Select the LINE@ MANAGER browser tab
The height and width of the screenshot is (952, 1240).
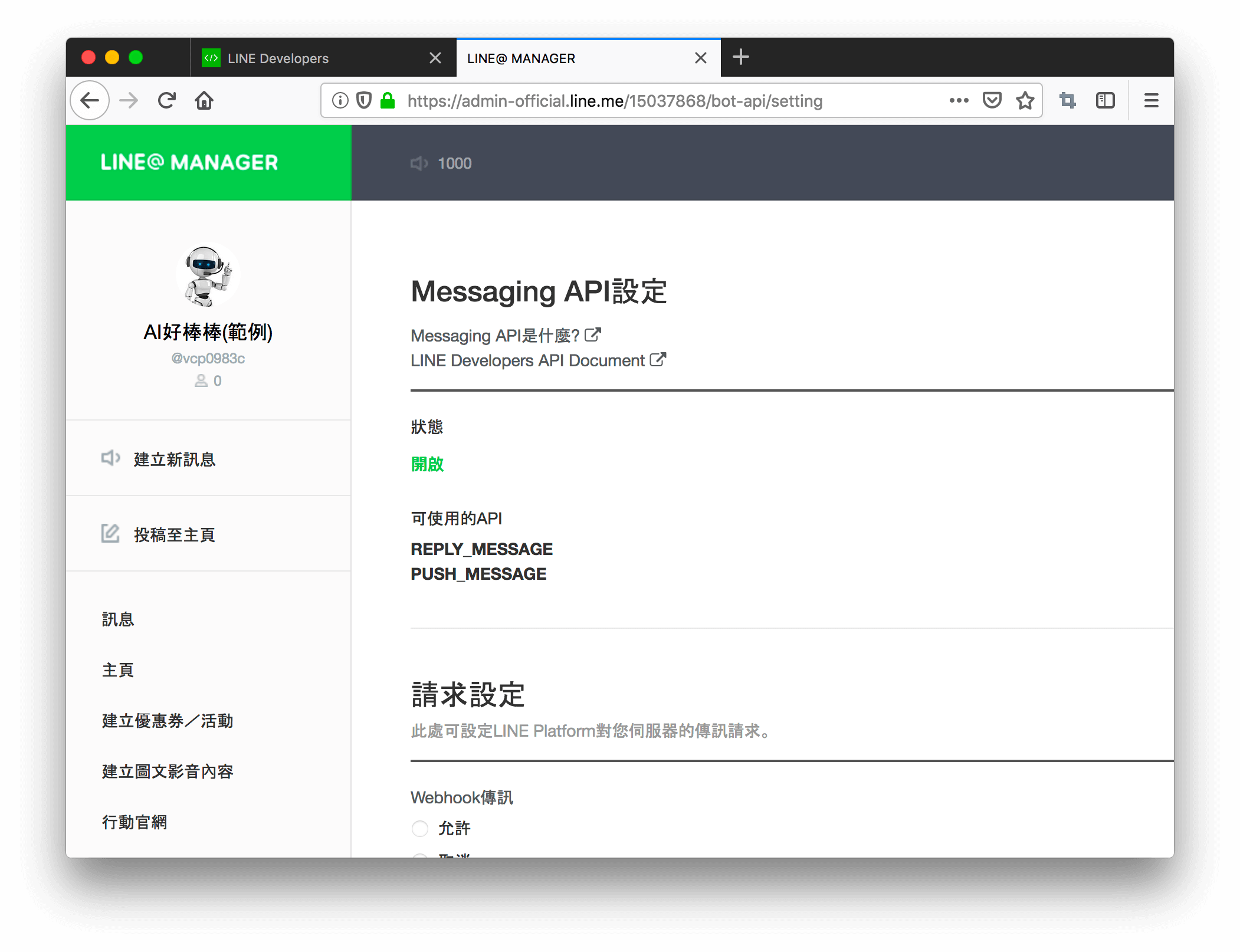588,58
